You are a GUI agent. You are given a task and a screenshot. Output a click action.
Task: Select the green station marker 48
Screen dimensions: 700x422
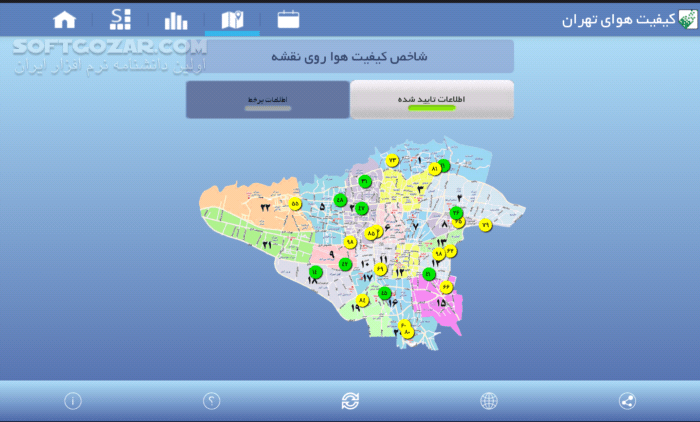coord(340,200)
